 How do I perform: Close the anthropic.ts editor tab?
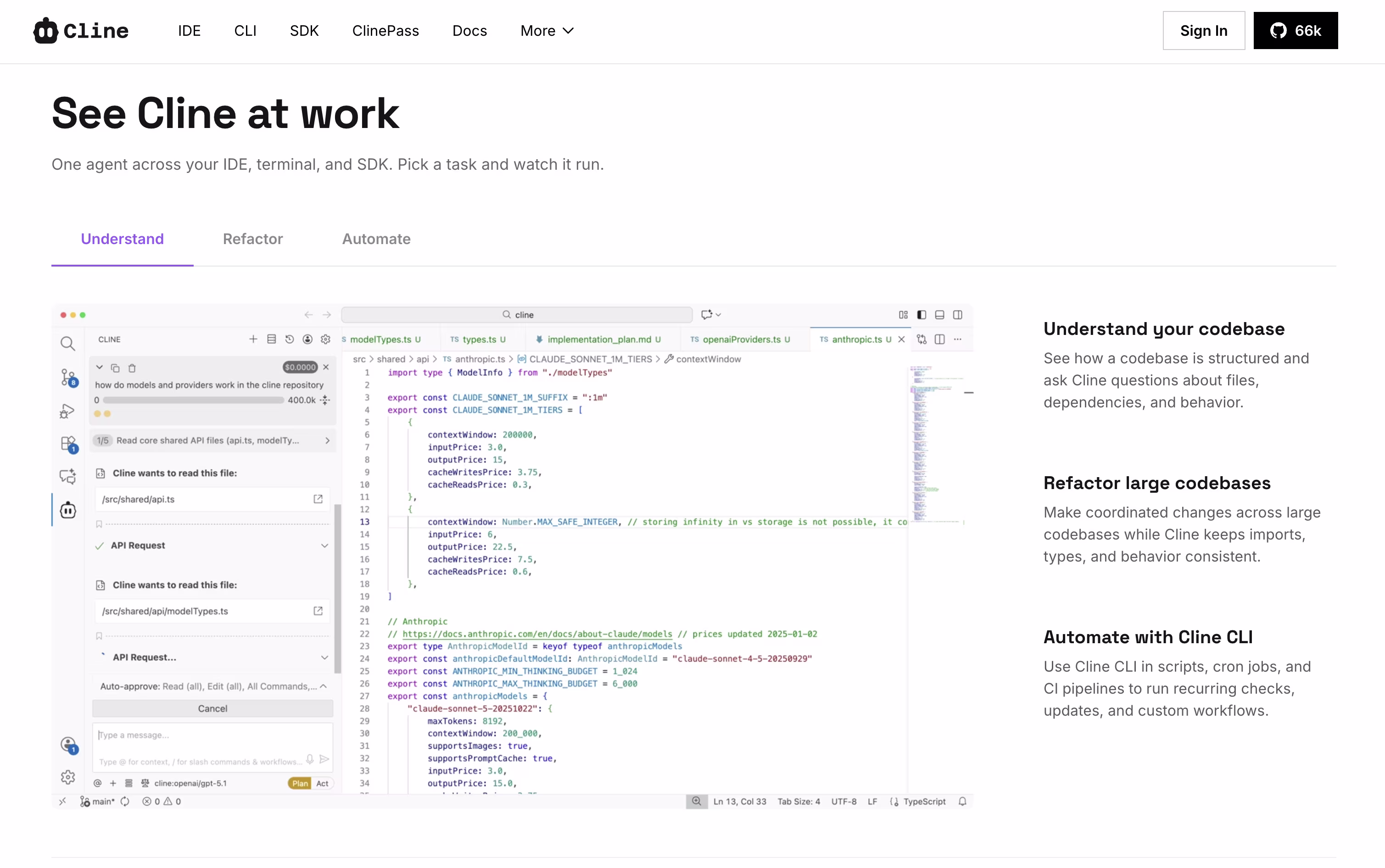[901, 339]
